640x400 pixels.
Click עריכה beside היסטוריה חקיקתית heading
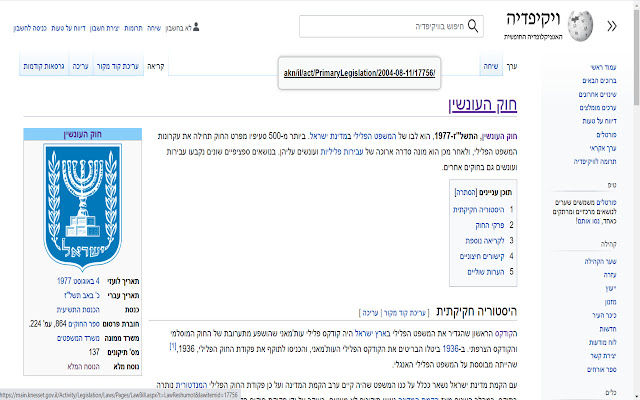(370, 313)
